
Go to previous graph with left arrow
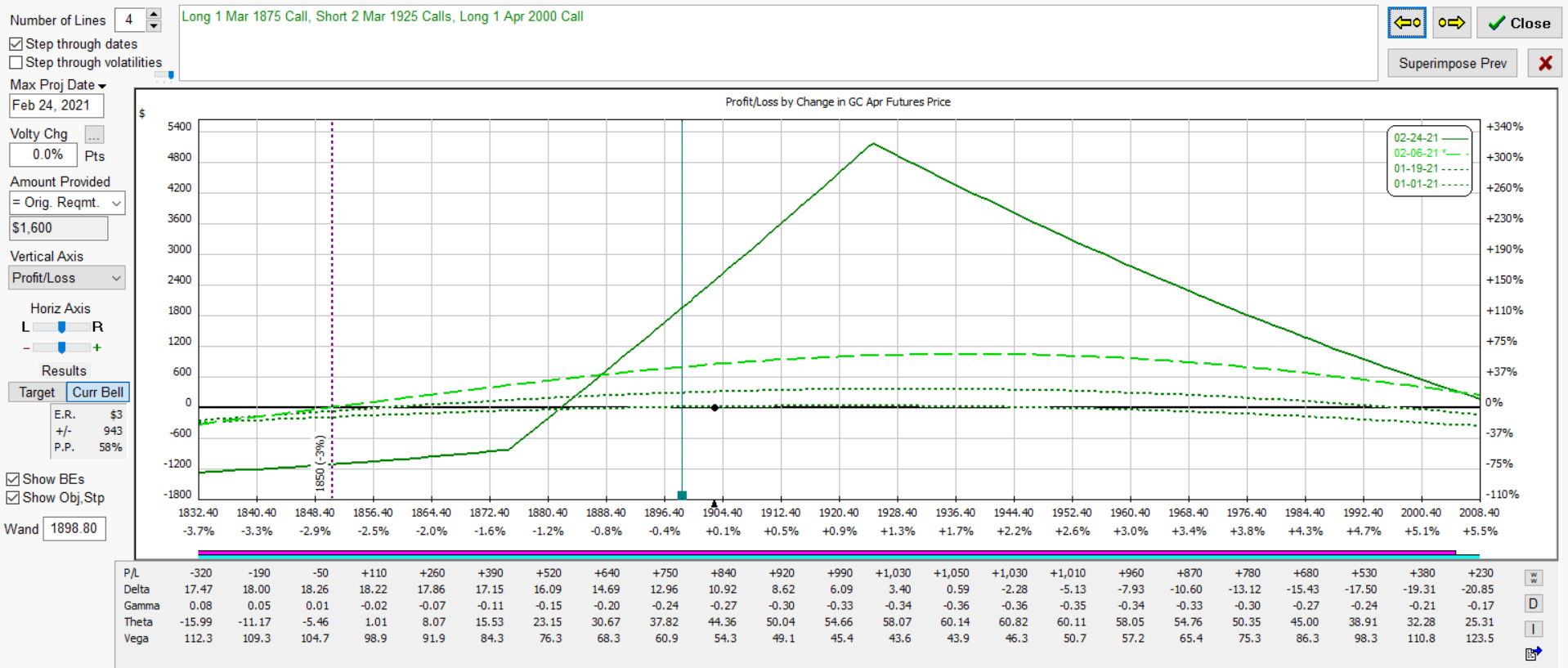[x=1407, y=23]
